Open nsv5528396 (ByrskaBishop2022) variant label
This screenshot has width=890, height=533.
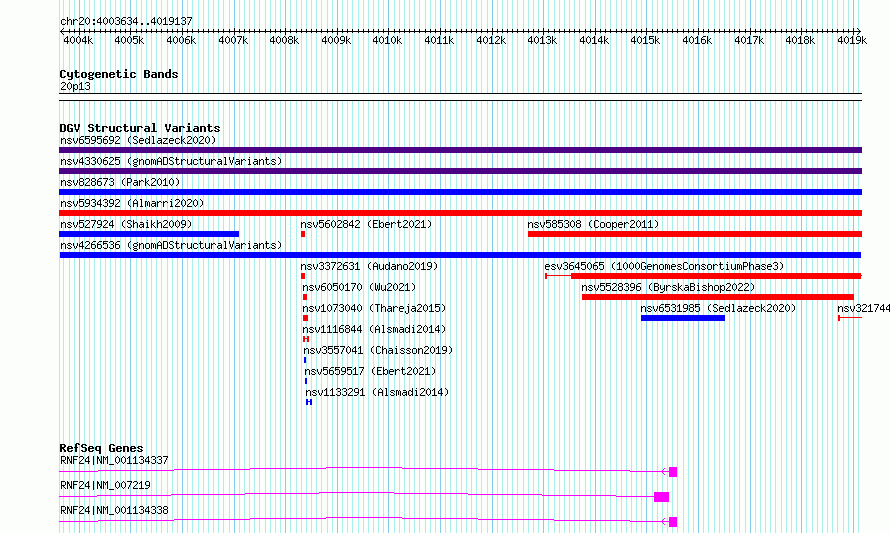tap(668, 287)
